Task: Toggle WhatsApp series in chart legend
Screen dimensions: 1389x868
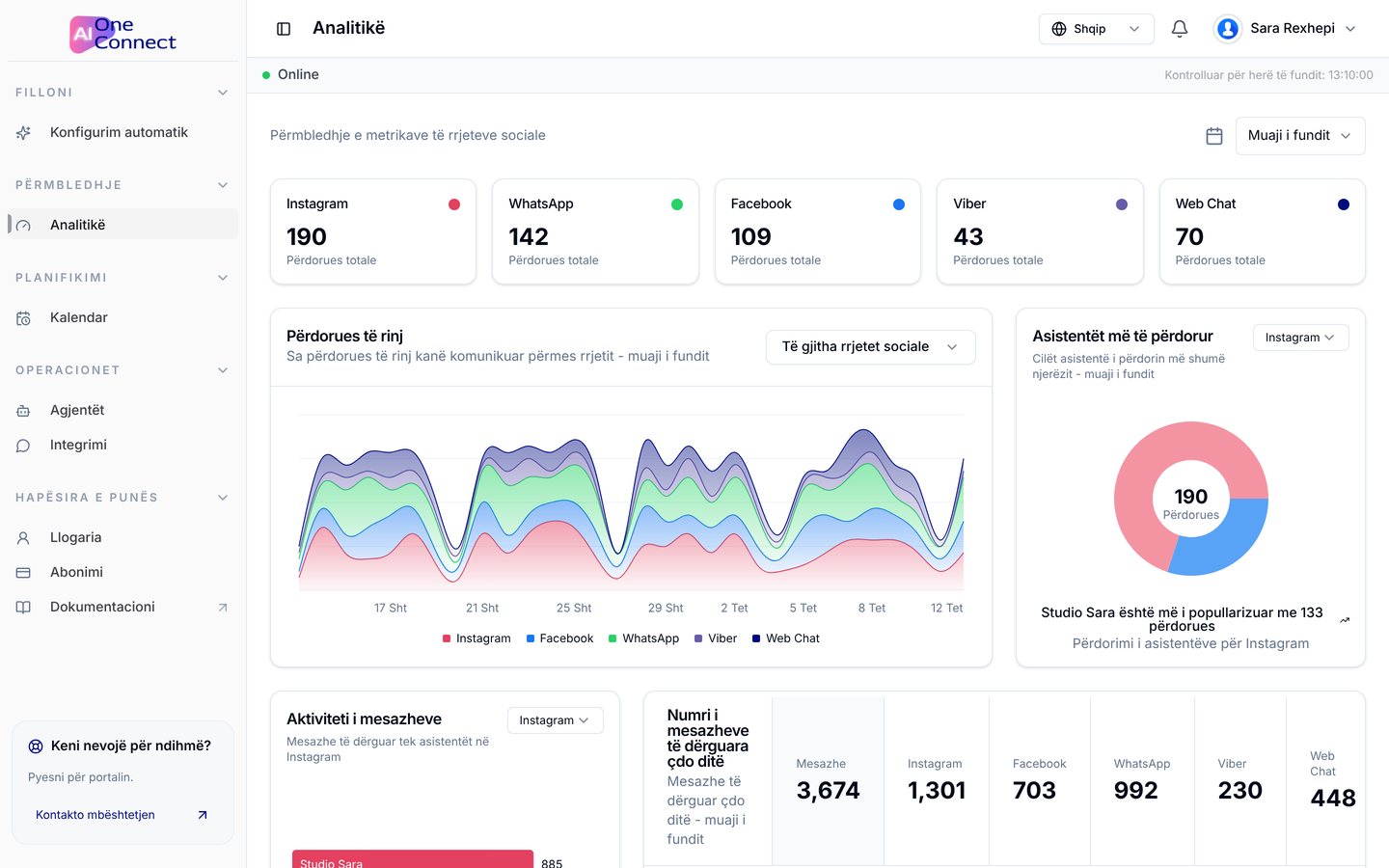Action: [643, 638]
